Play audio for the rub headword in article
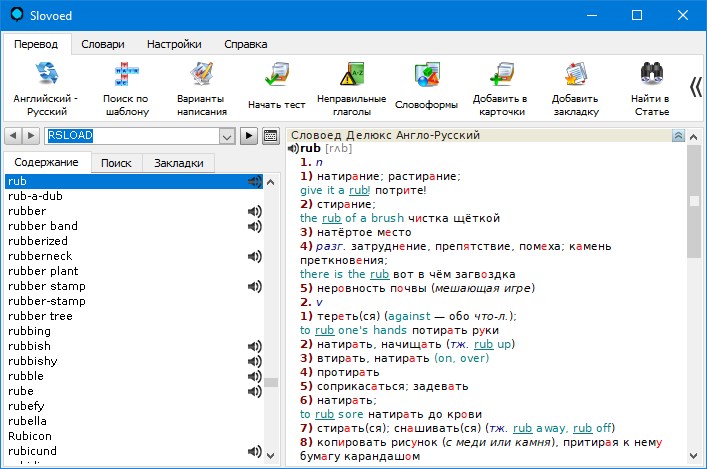 (293, 149)
